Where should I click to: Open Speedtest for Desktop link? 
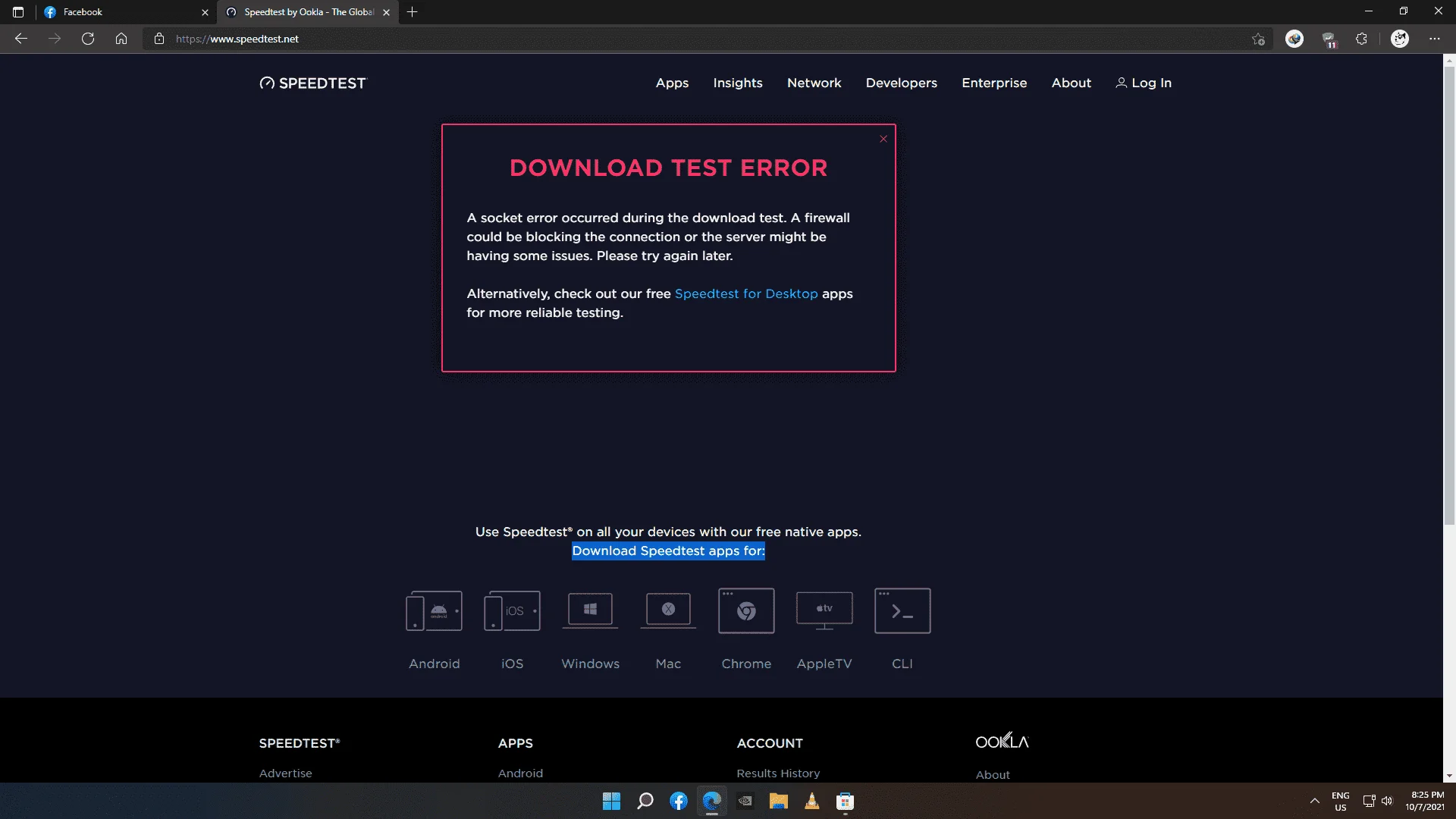point(746,294)
